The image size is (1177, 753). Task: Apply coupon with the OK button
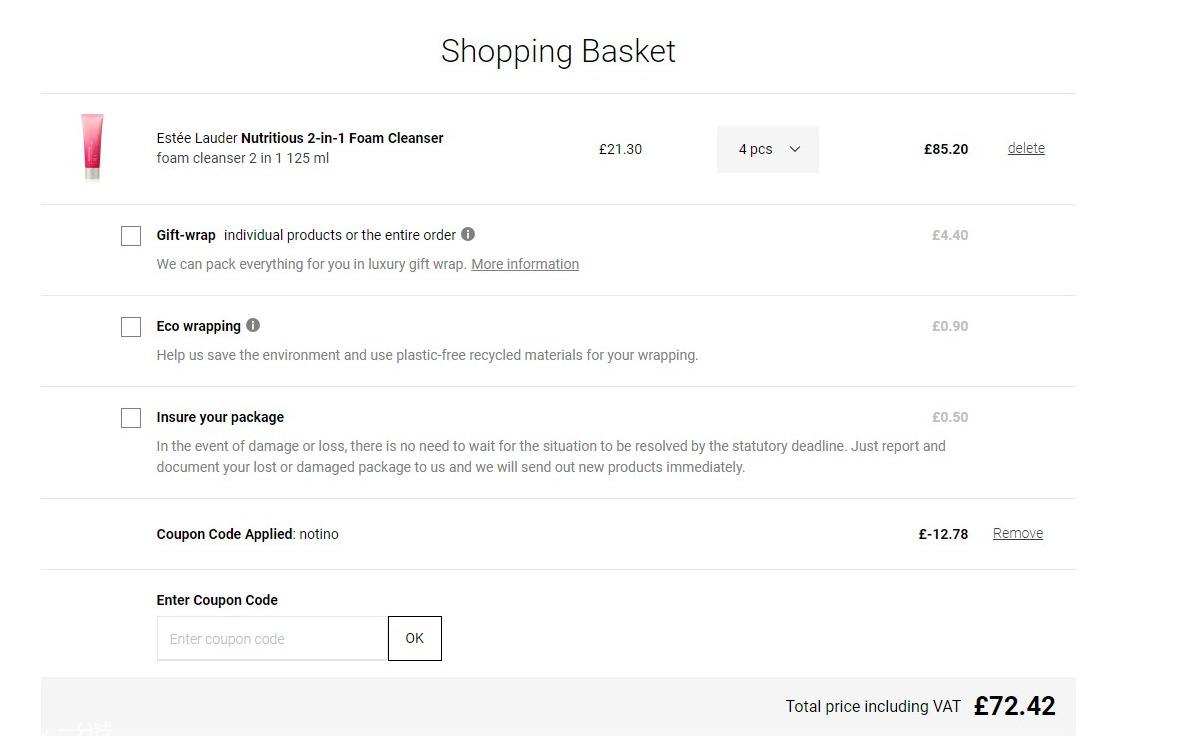coord(414,638)
